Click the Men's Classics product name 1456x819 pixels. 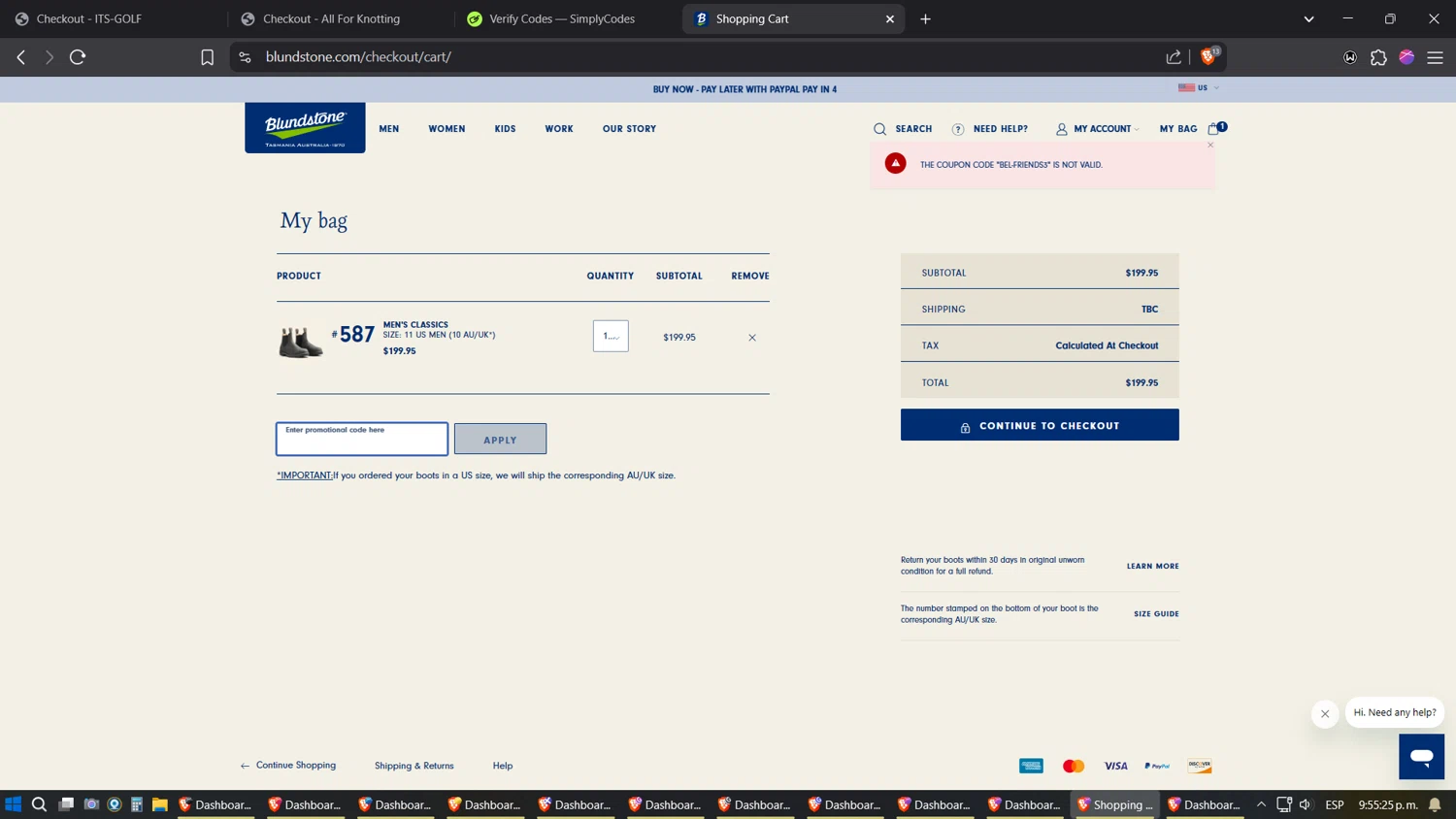[415, 325]
